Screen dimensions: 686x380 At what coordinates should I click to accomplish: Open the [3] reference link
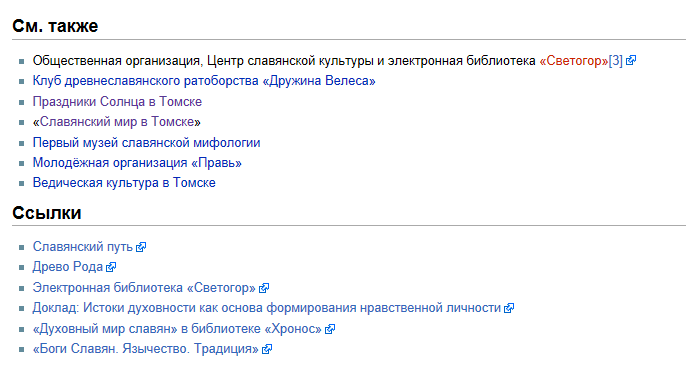[x=616, y=60]
